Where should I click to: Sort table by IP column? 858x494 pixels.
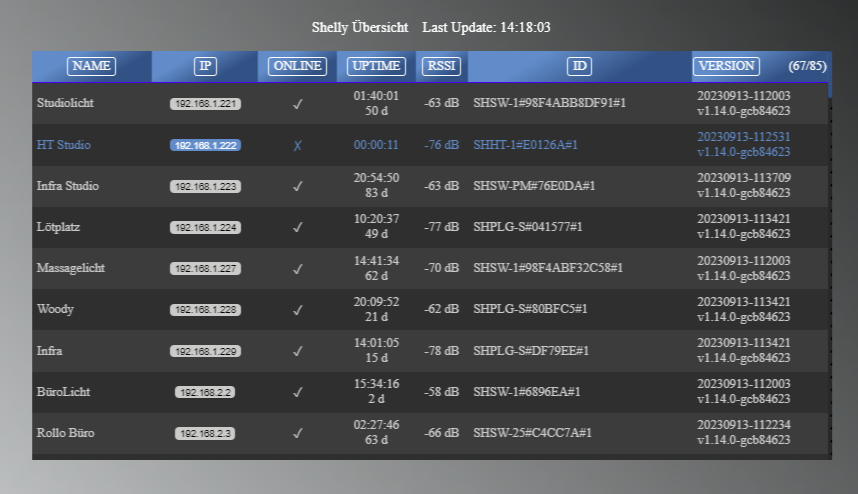pos(205,66)
